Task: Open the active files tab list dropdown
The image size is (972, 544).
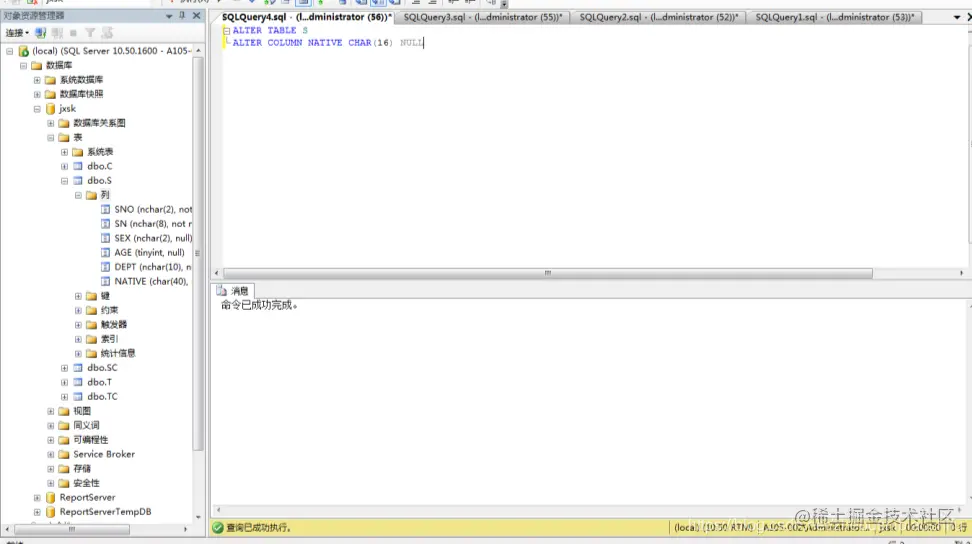Action: [x=957, y=17]
